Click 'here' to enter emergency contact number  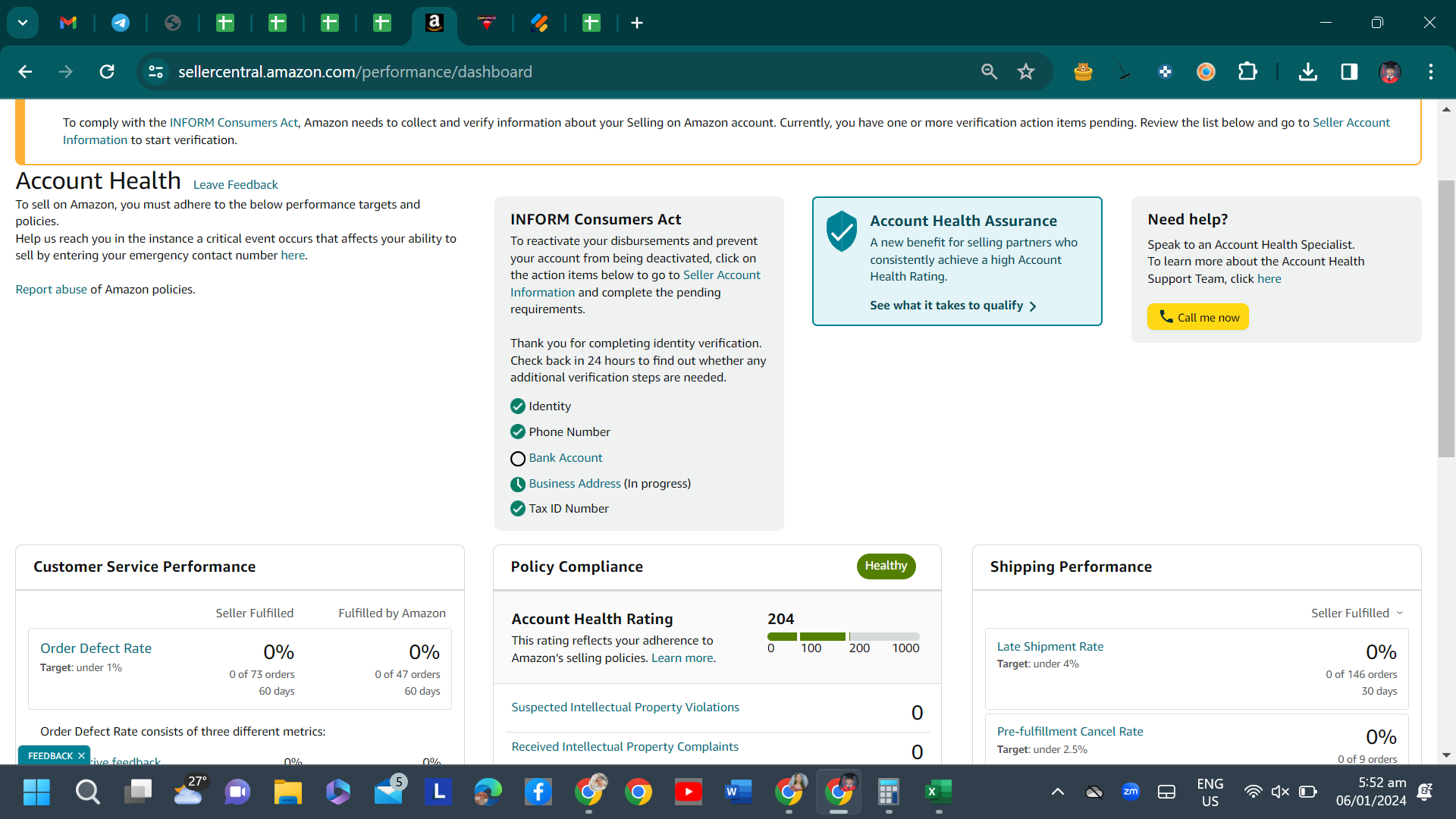293,256
